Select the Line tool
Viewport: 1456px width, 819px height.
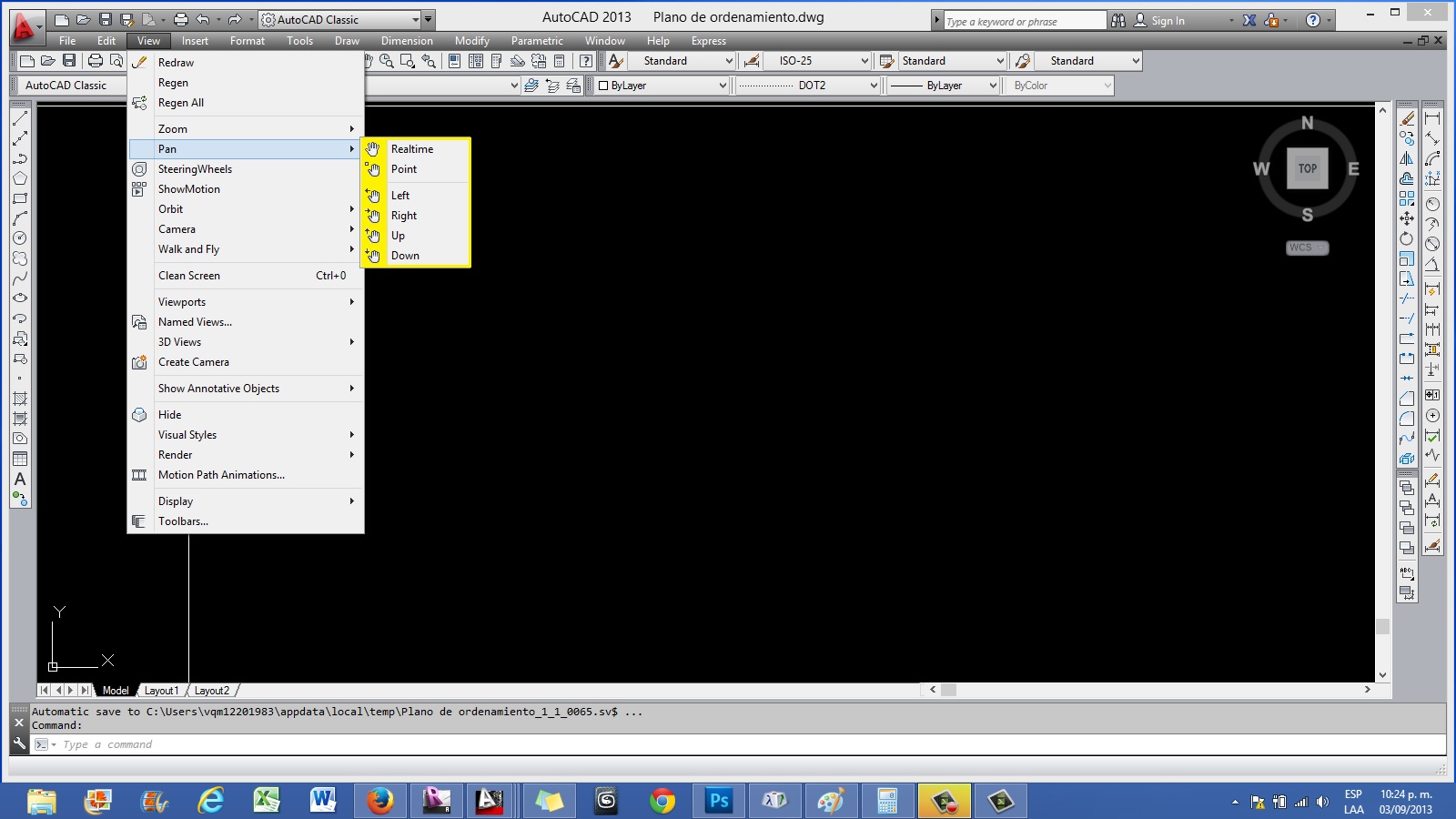[x=19, y=118]
